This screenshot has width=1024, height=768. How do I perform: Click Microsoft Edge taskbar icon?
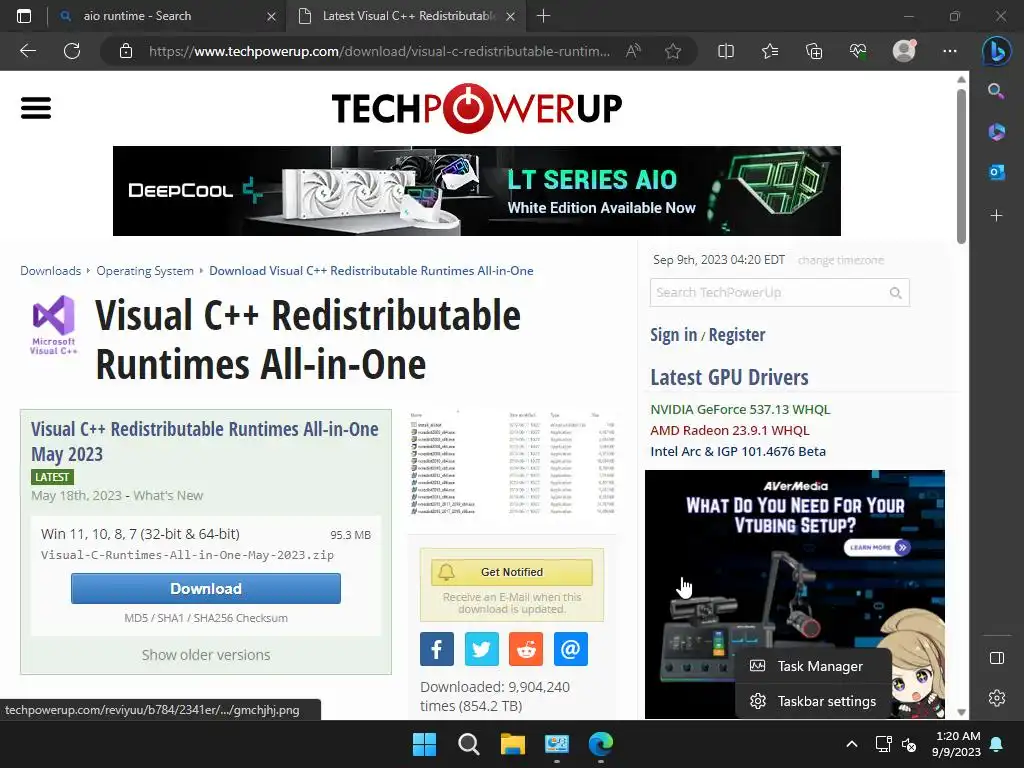pyautogui.click(x=601, y=744)
